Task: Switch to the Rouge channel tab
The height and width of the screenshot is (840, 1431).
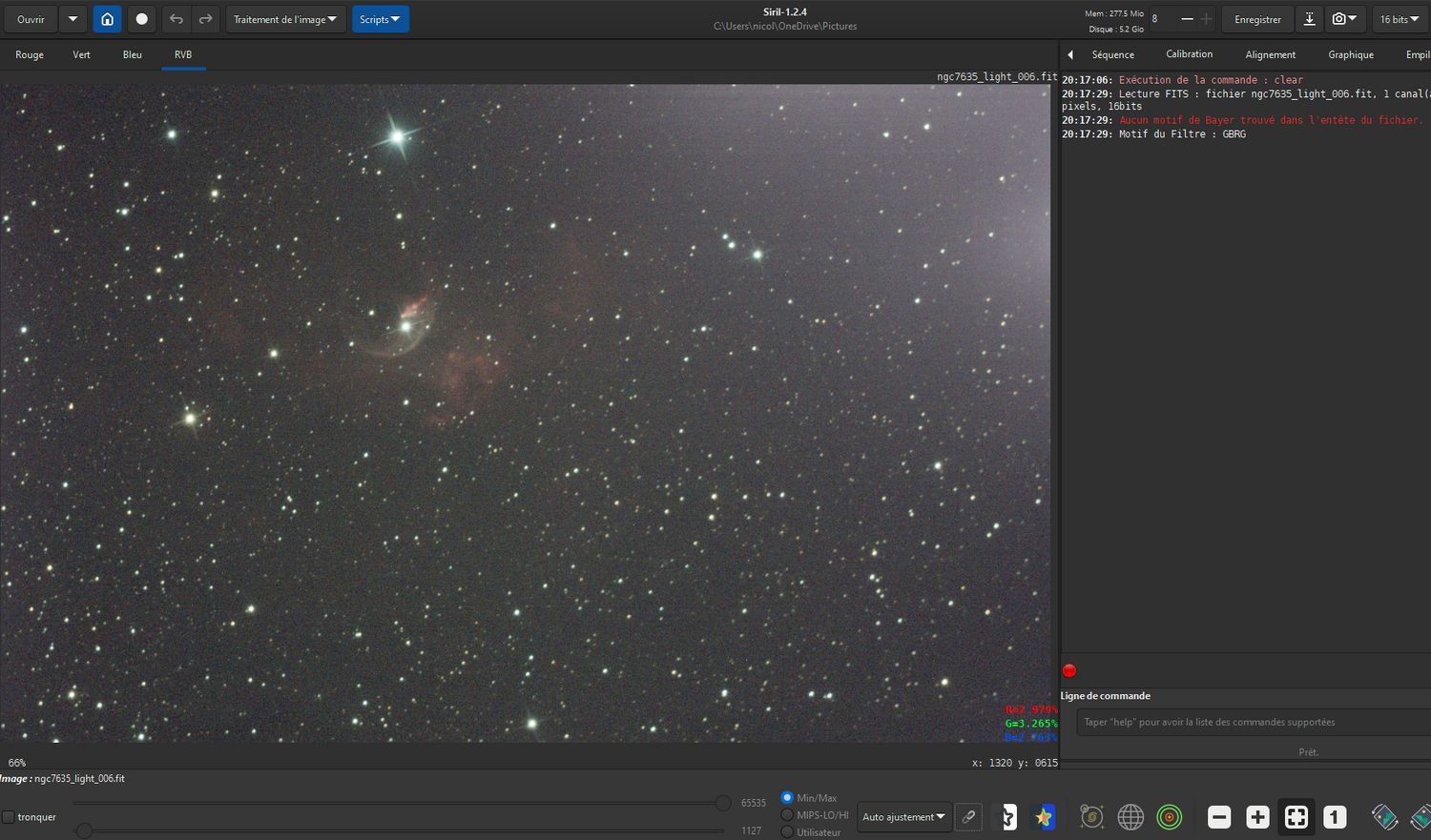Action: [x=30, y=55]
